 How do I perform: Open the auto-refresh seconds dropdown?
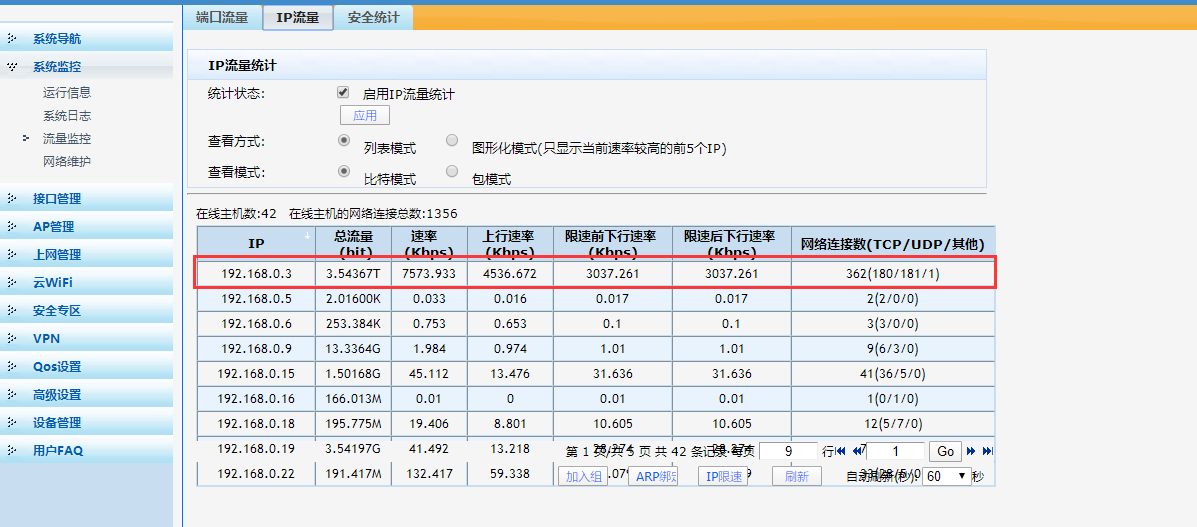coord(945,477)
